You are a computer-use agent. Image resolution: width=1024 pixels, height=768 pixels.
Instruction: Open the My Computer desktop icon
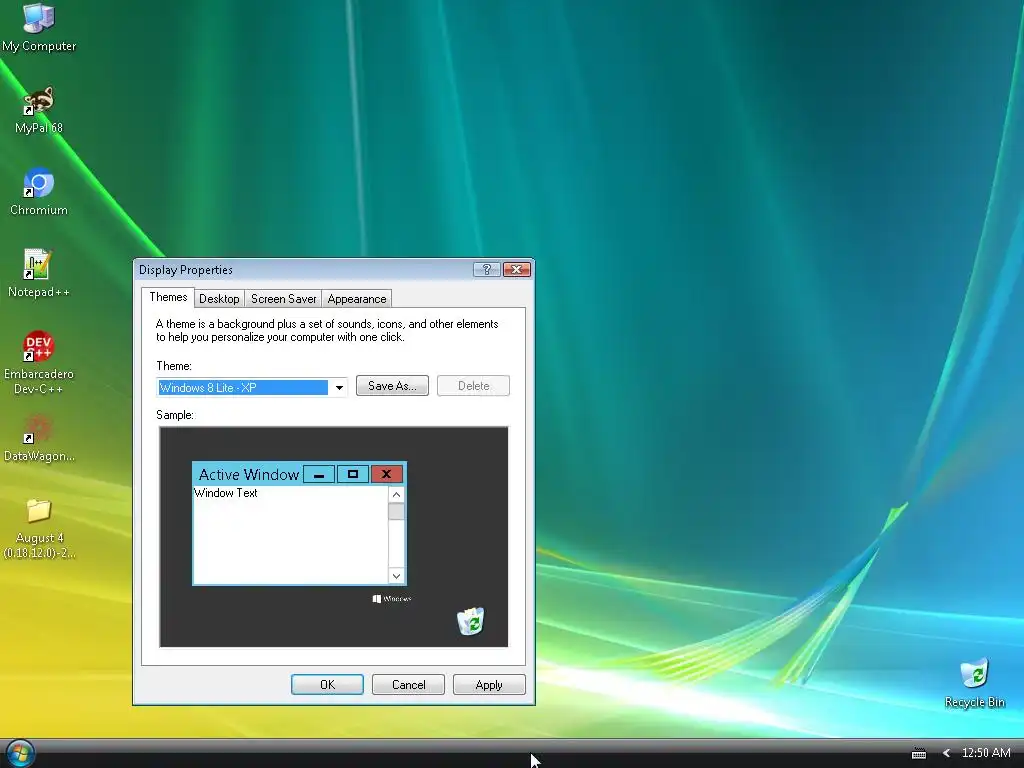39,27
